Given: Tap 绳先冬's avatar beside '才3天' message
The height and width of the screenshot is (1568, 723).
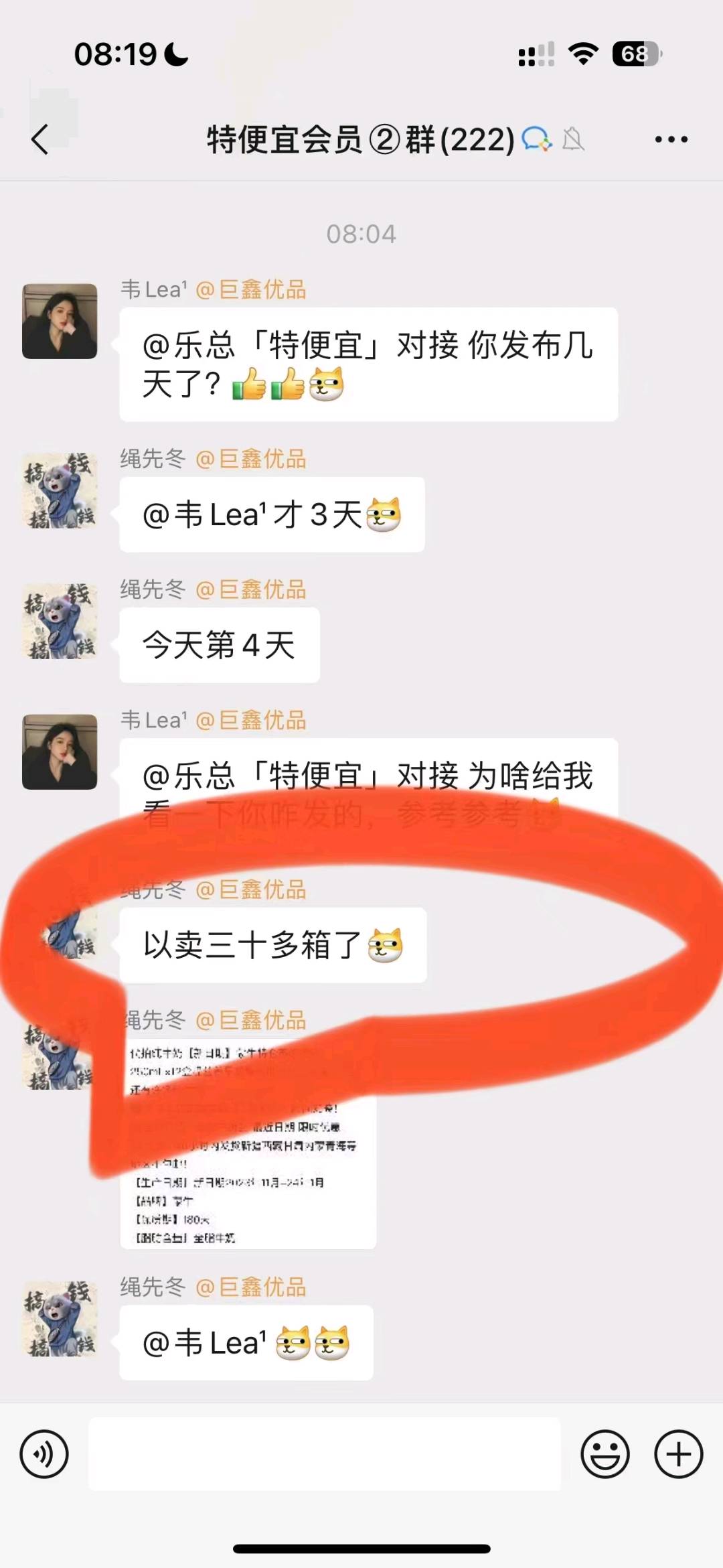Looking at the screenshot, I should tap(60, 490).
